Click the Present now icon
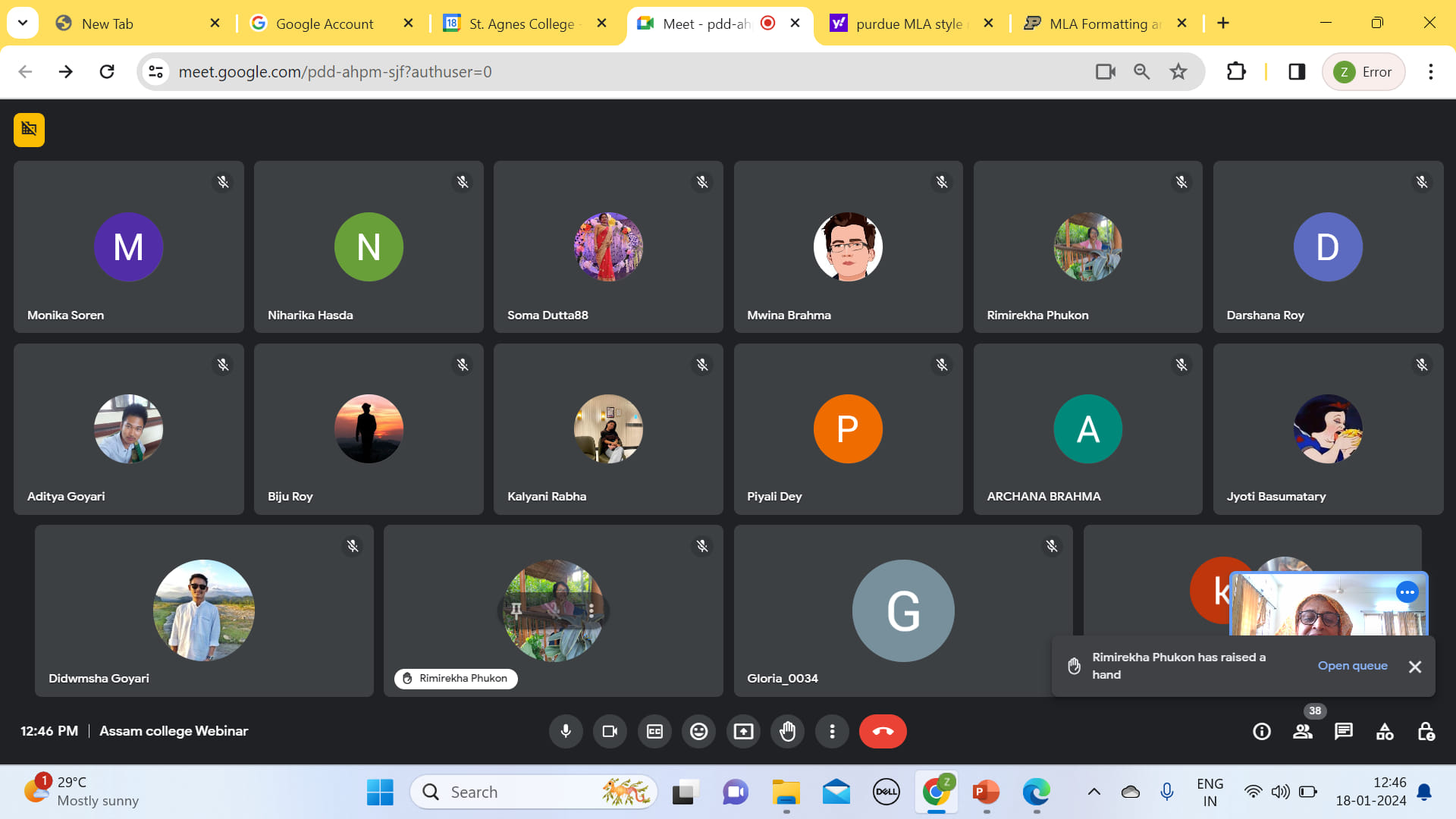1456x819 pixels. pyautogui.click(x=743, y=731)
